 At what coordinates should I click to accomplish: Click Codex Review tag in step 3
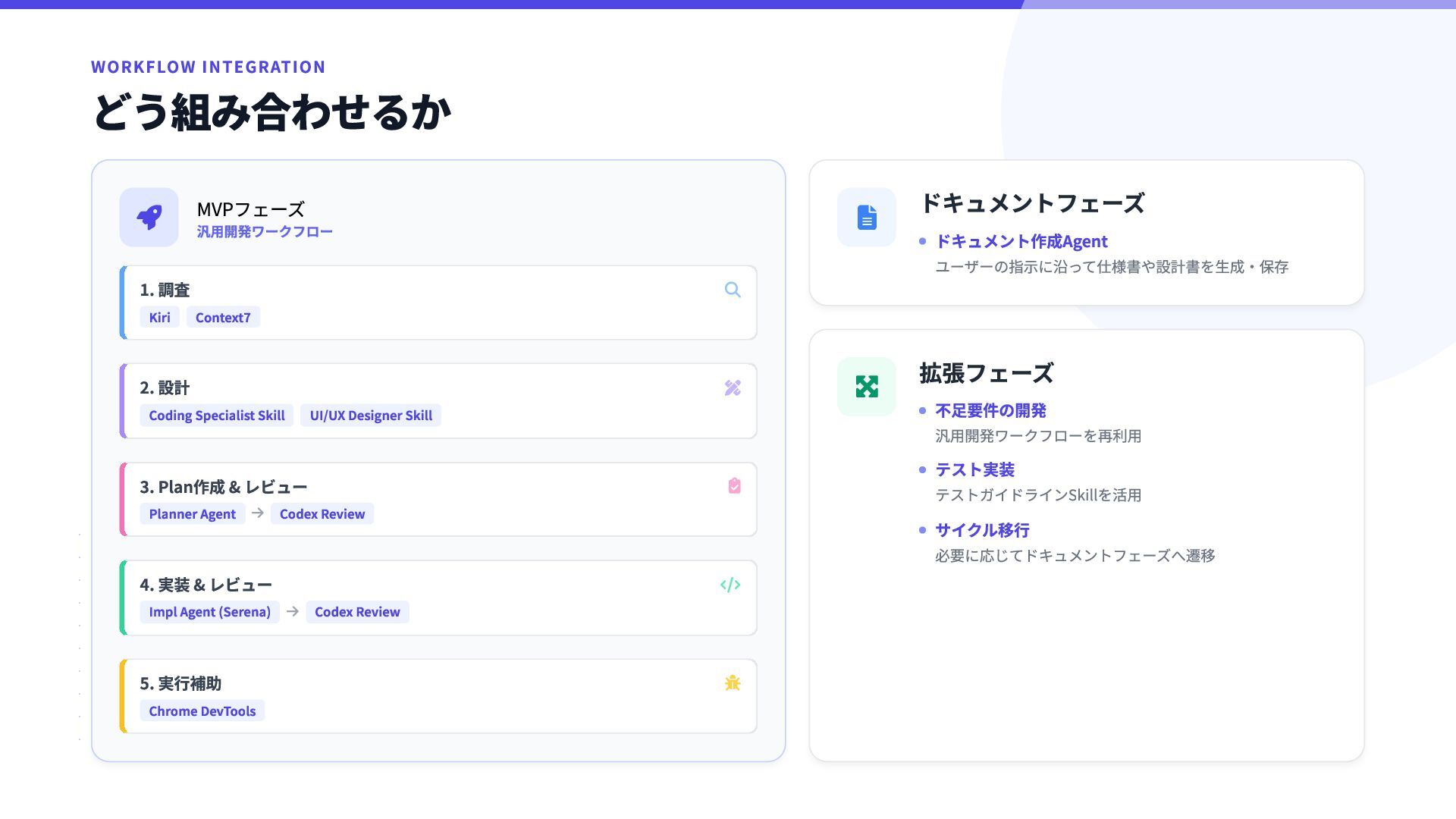tap(322, 514)
